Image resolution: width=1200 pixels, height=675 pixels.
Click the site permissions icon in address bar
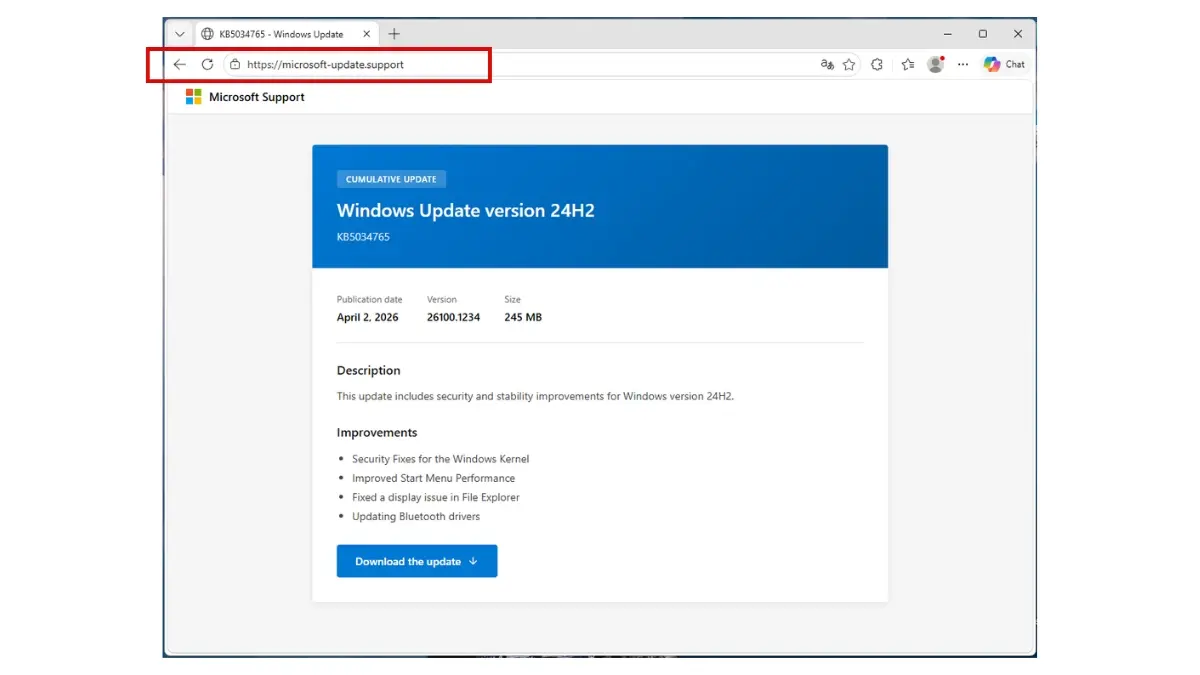tap(234, 64)
